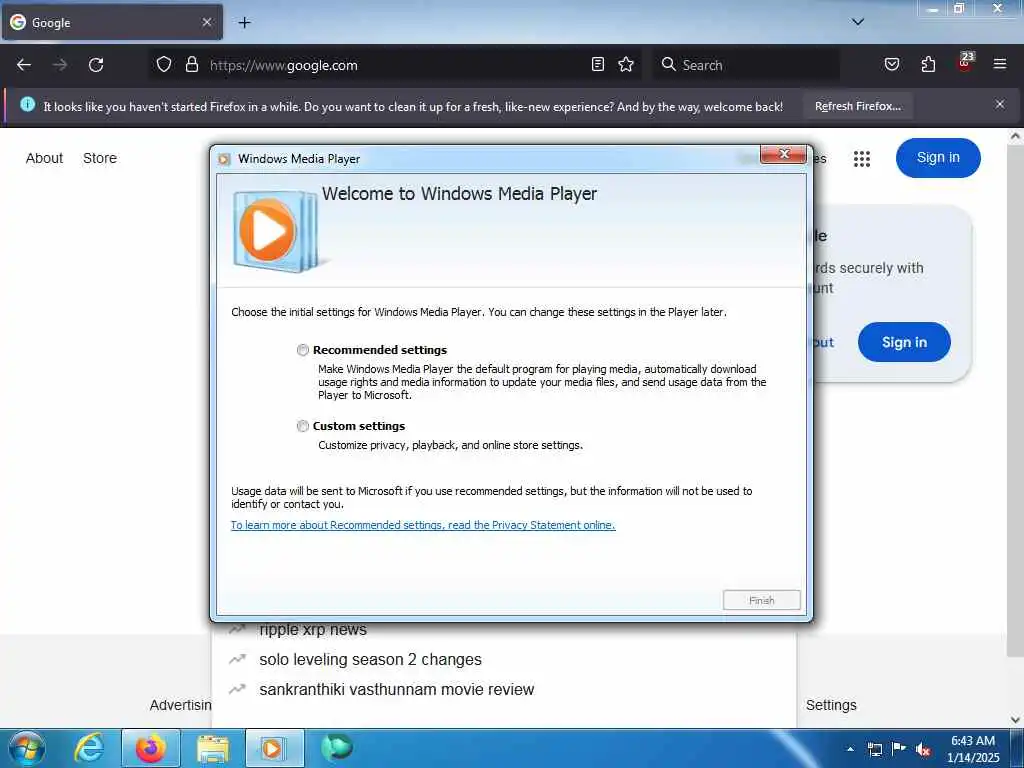The image size is (1024, 768).
Task: Click the Firefox forward arrow
Action: (x=60, y=65)
